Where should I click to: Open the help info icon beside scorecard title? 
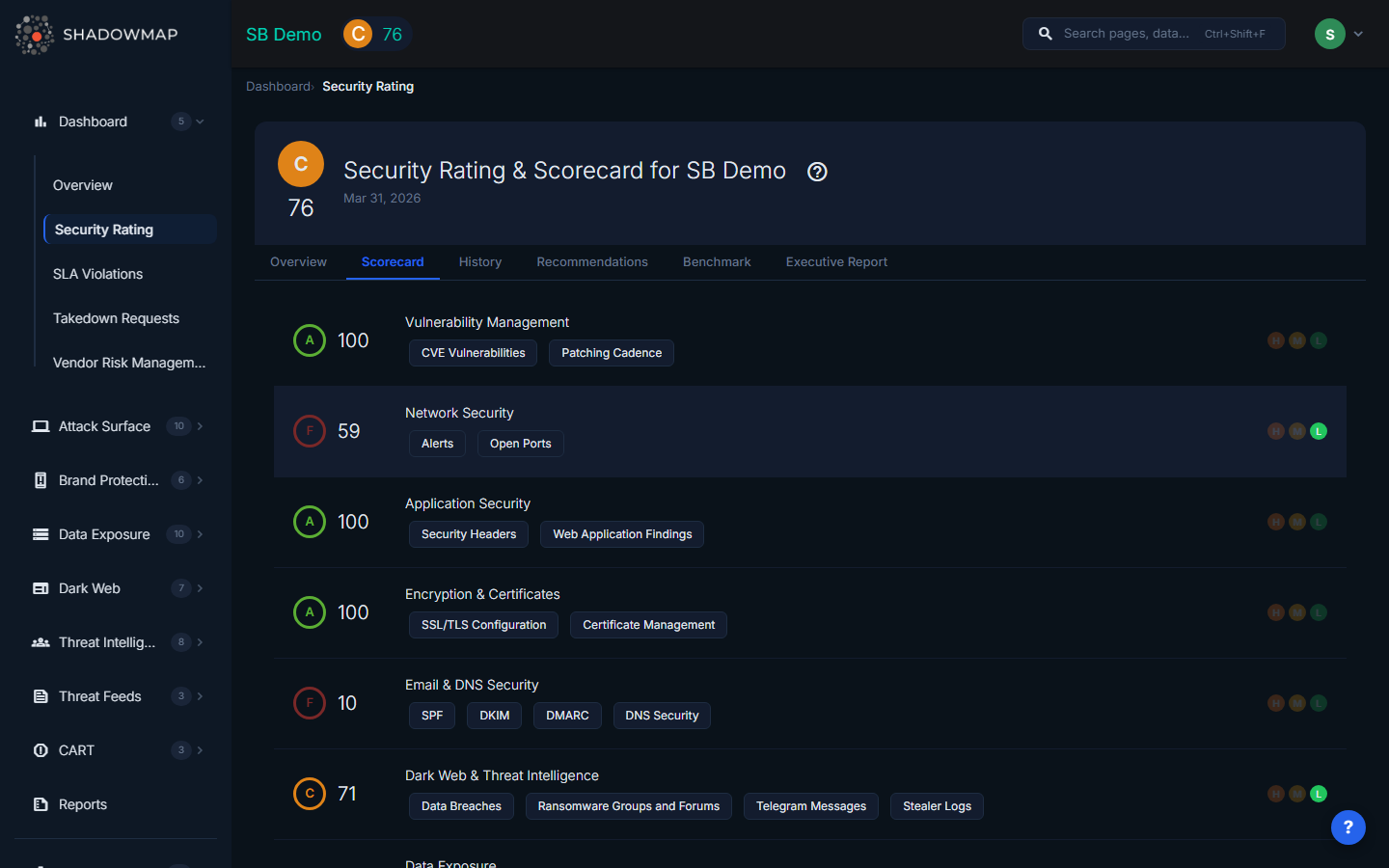pyautogui.click(x=817, y=172)
